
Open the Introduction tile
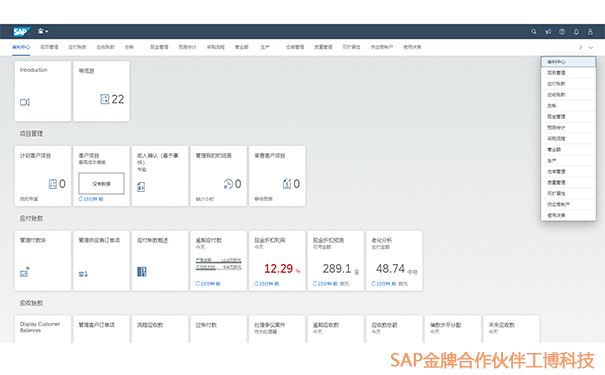tap(43, 91)
